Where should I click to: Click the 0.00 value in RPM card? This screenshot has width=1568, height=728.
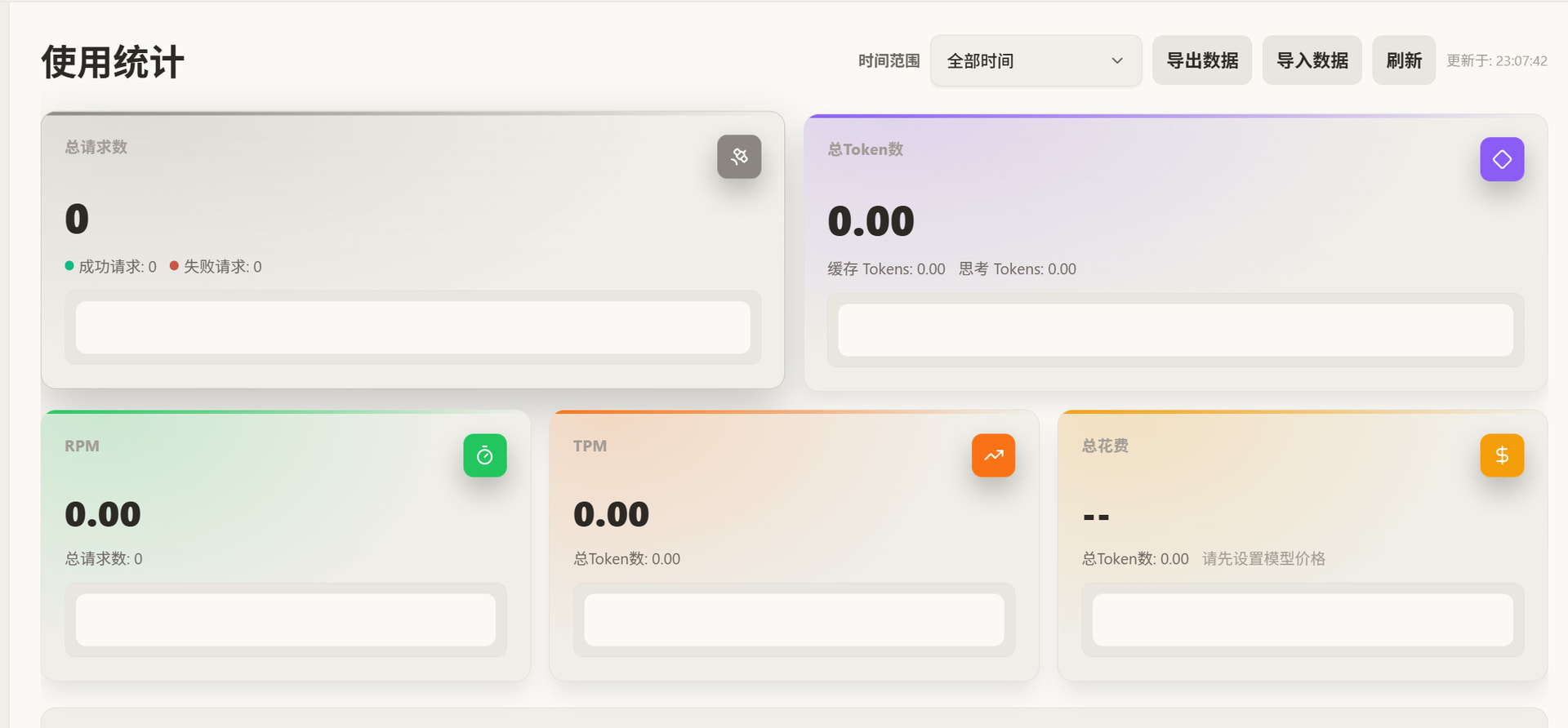click(103, 514)
